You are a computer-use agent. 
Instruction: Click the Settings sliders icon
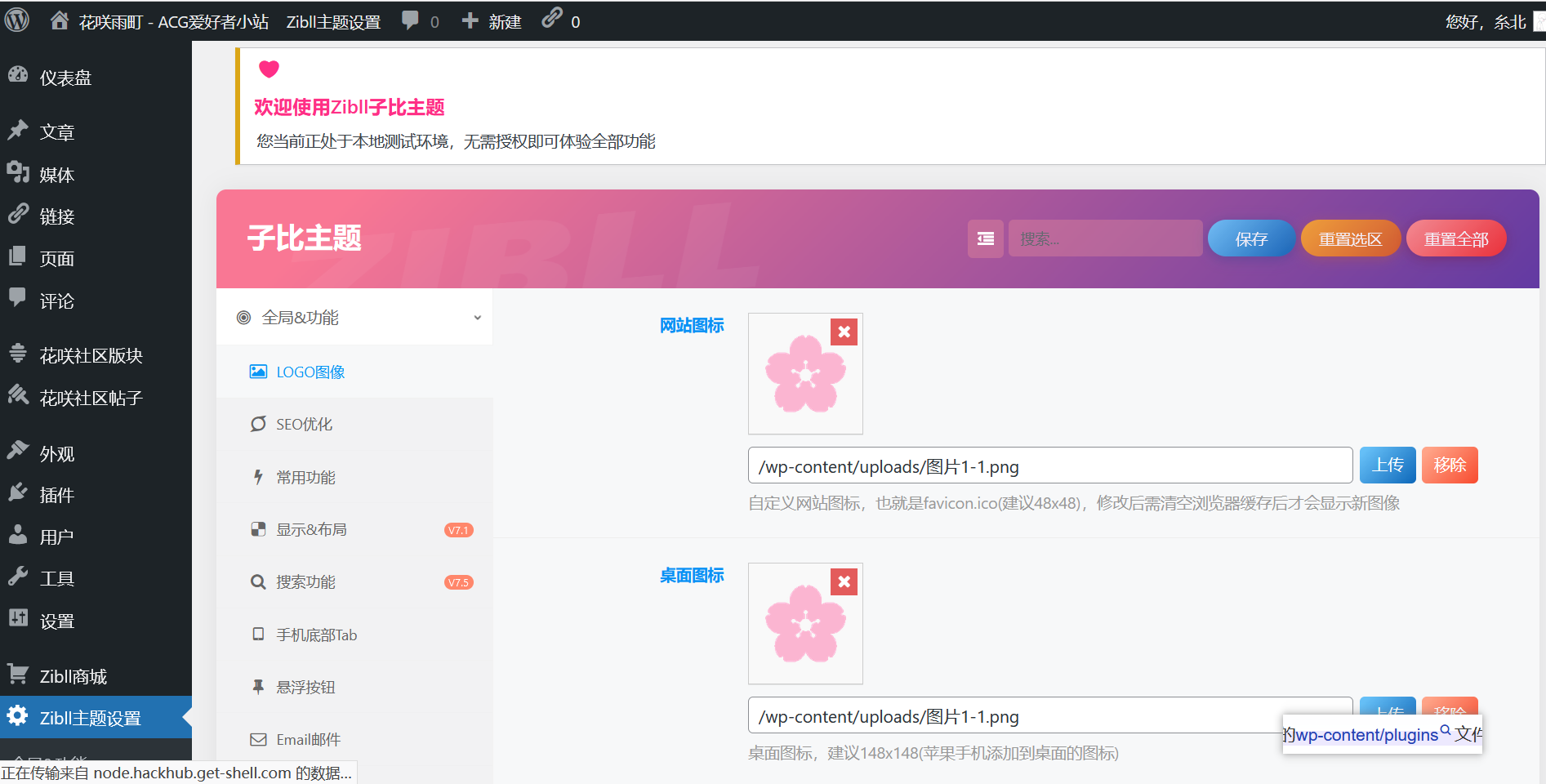click(18, 618)
